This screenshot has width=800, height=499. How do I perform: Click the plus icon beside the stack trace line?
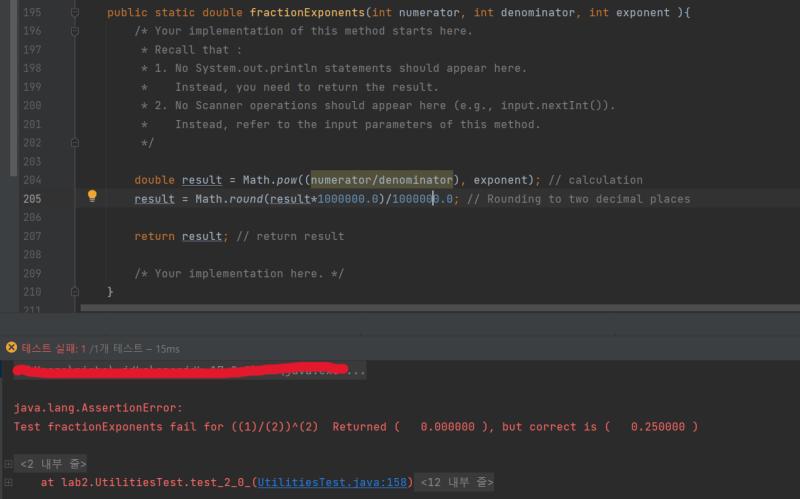pos(8,482)
